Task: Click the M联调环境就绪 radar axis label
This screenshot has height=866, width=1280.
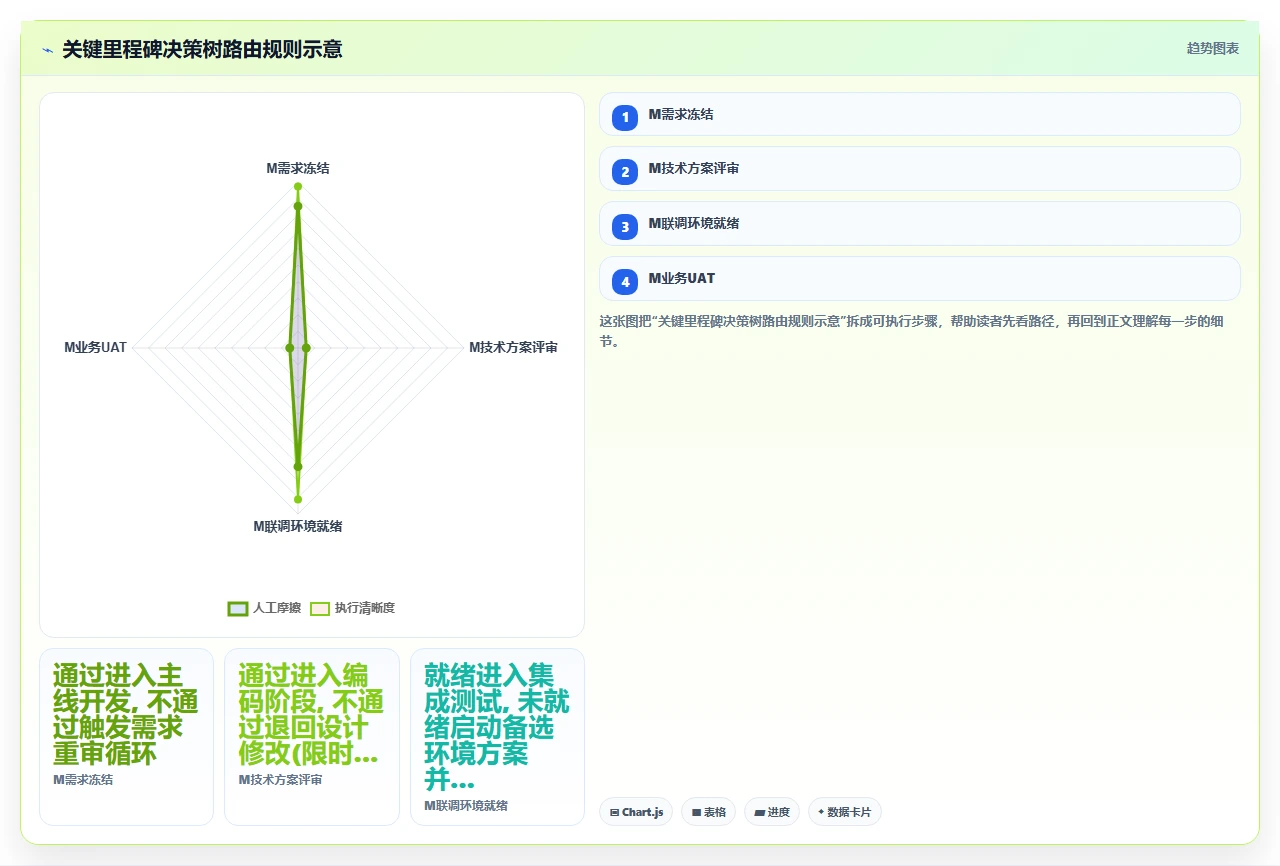Action: point(298,526)
